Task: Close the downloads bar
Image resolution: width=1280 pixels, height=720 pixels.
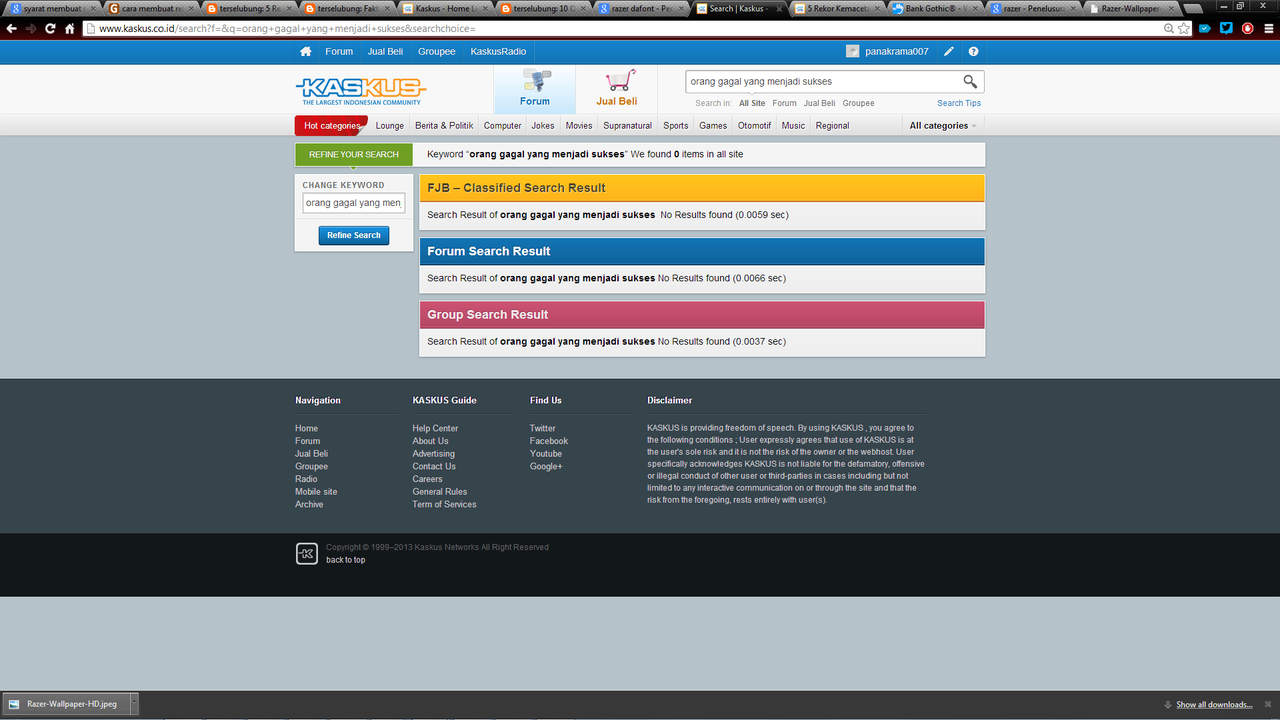Action: [x=1266, y=704]
